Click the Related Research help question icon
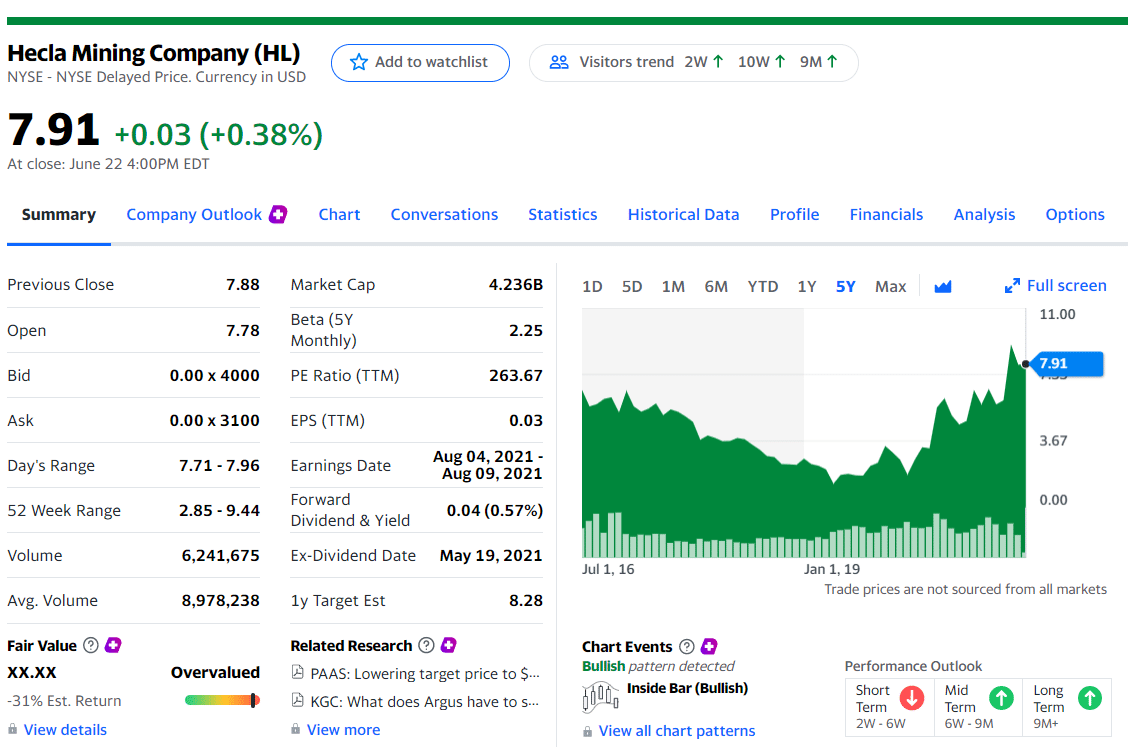Image resolution: width=1128 pixels, height=747 pixels. (427, 646)
